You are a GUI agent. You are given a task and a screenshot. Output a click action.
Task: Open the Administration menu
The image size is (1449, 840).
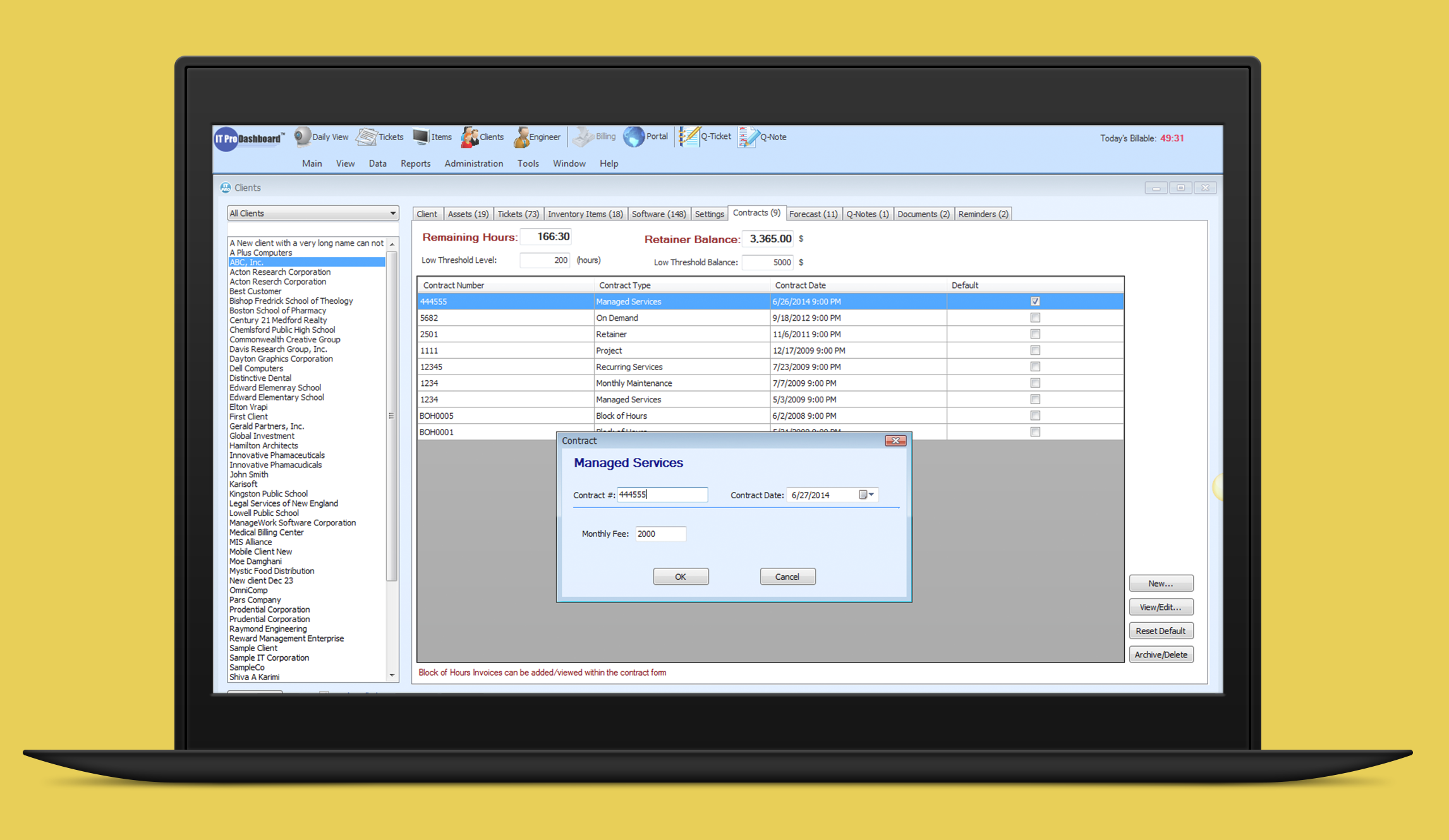[x=473, y=164]
